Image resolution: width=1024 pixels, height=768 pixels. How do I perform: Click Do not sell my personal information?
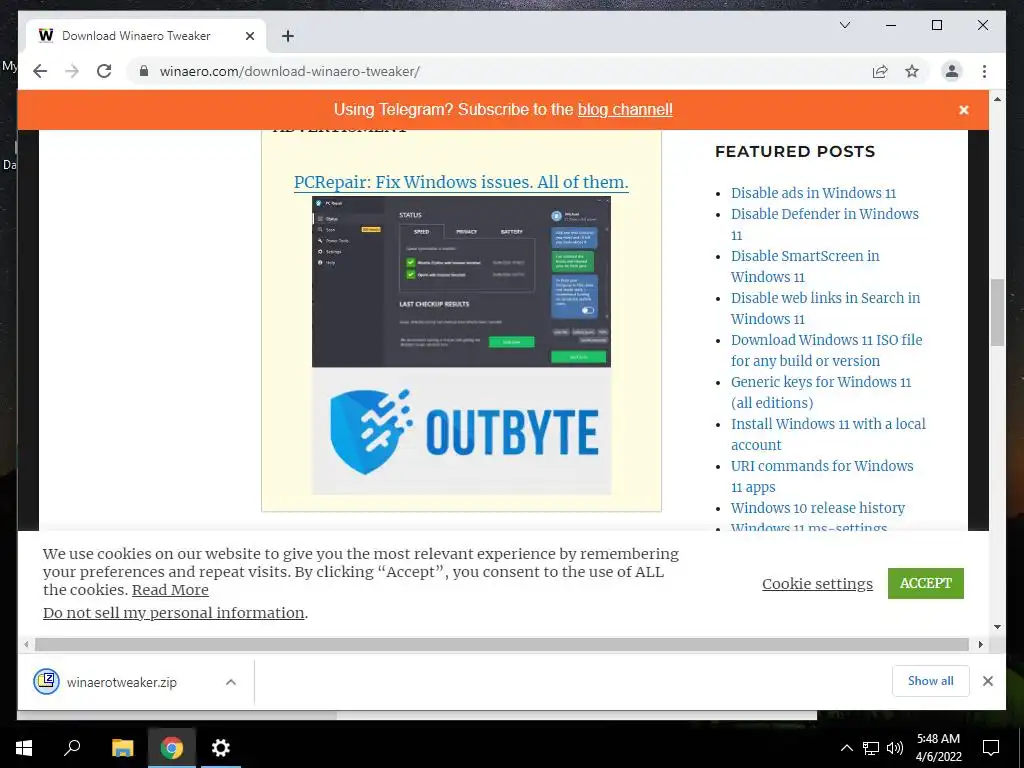point(174,613)
